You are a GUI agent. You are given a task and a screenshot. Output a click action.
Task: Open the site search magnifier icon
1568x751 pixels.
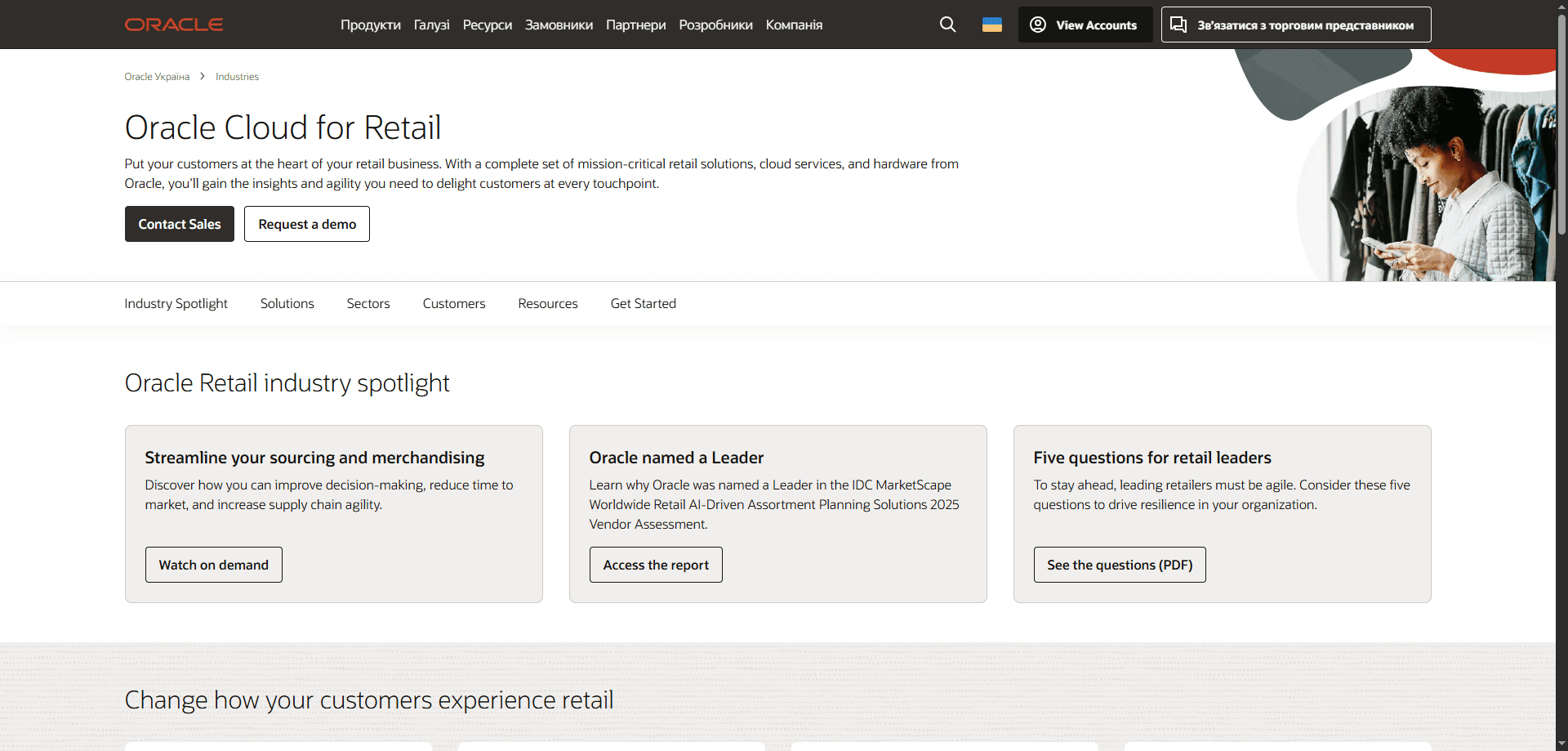pyautogui.click(x=947, y=25)
